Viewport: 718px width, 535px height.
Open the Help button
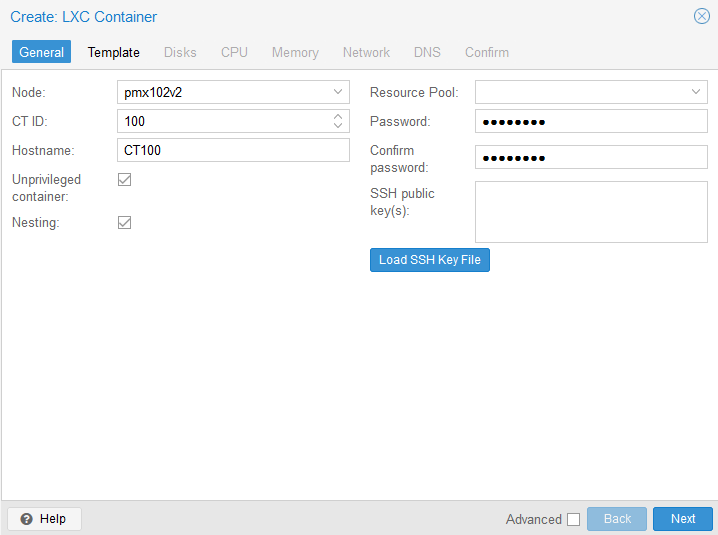44,519
